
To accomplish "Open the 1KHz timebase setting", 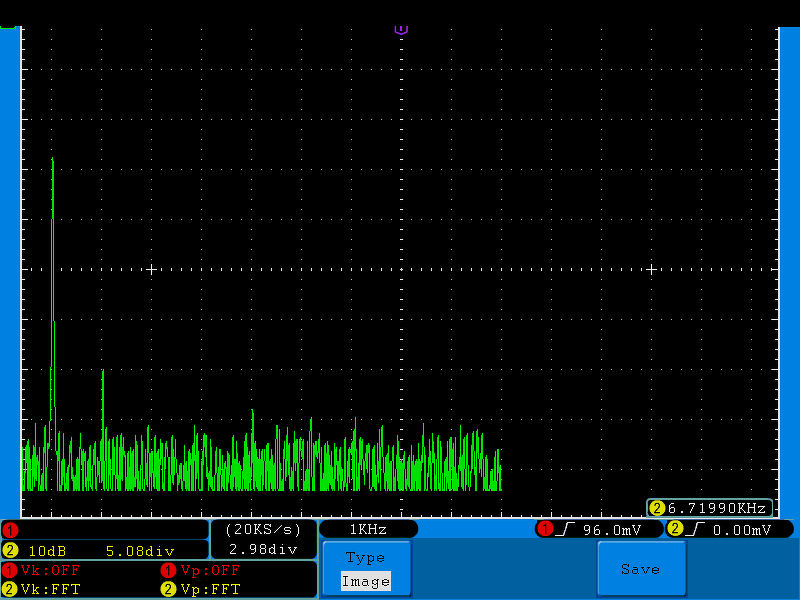I will [x=368, y=529].
